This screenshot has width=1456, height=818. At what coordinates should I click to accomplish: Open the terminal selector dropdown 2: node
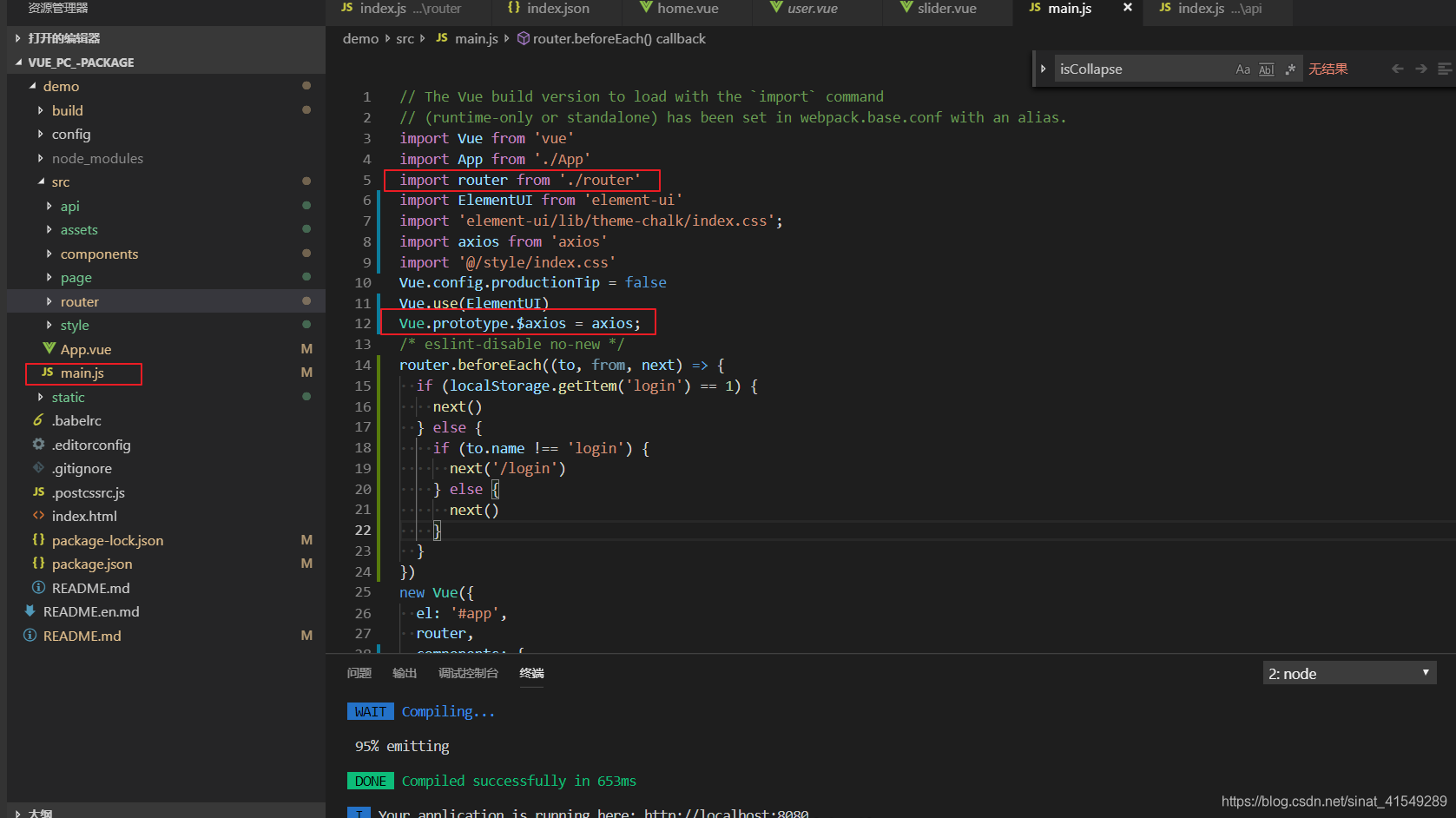tap(1349, 673)
